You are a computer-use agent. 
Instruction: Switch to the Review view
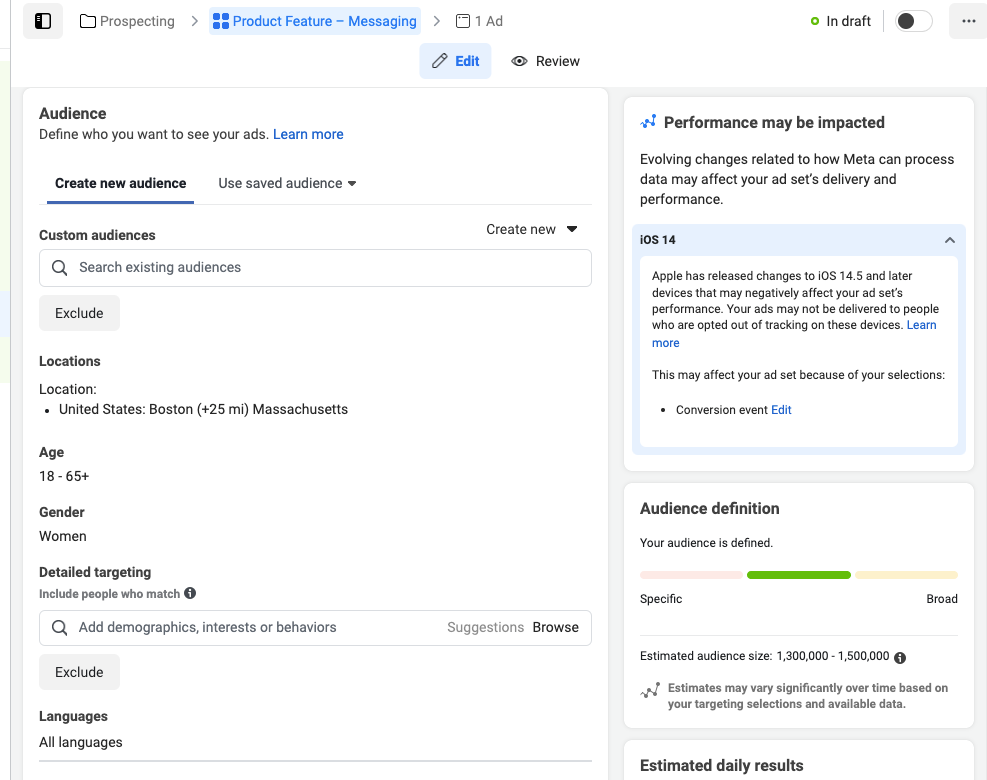tap(545, 61)
